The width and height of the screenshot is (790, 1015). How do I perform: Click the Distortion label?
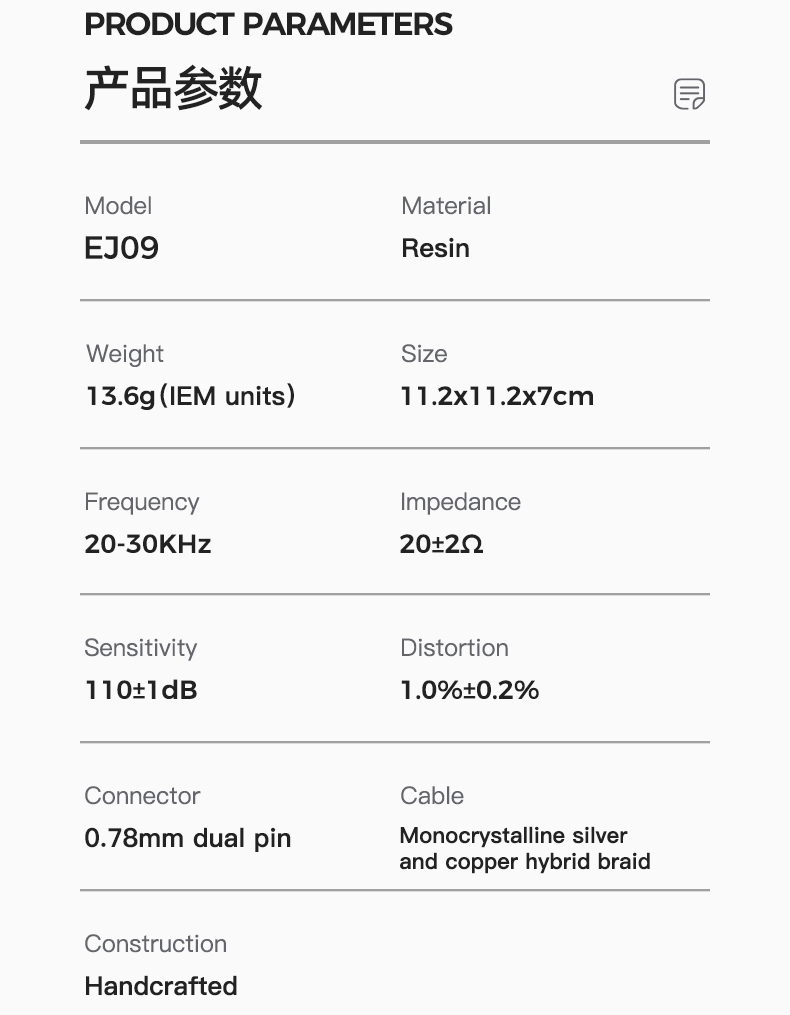point(454,648)
